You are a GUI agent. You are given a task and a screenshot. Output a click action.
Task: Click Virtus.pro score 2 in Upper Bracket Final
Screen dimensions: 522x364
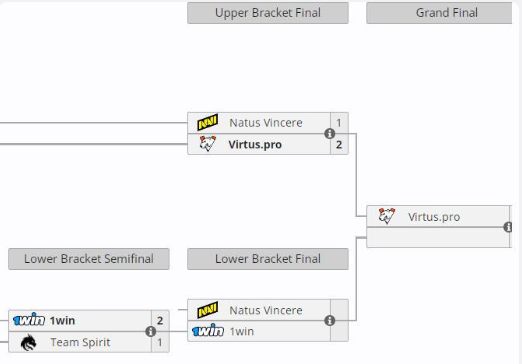[339, 145]
